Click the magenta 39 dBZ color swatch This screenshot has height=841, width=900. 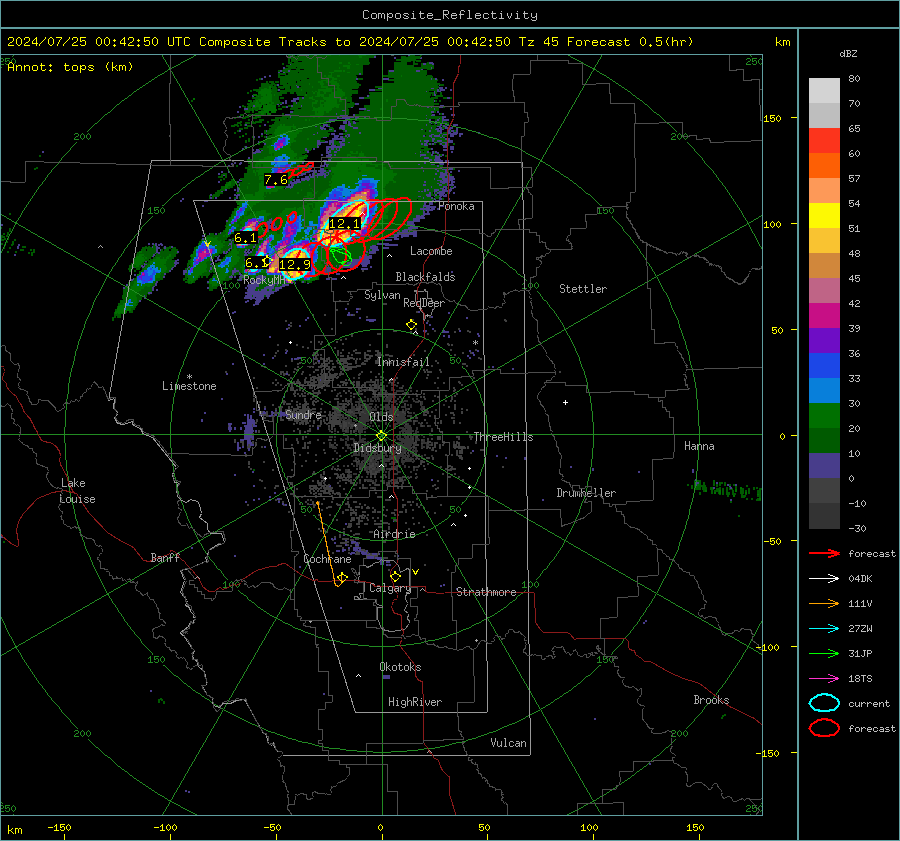tap(824, 315)
